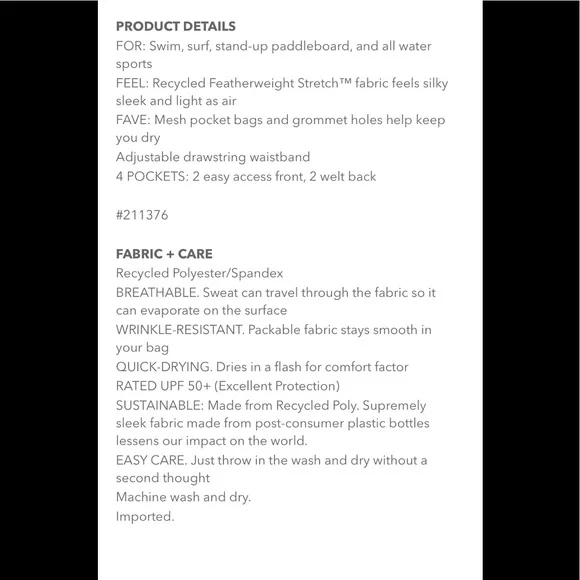Click Adjustable drawstring waistband text
580x580 pixels.
click(213, 157)
